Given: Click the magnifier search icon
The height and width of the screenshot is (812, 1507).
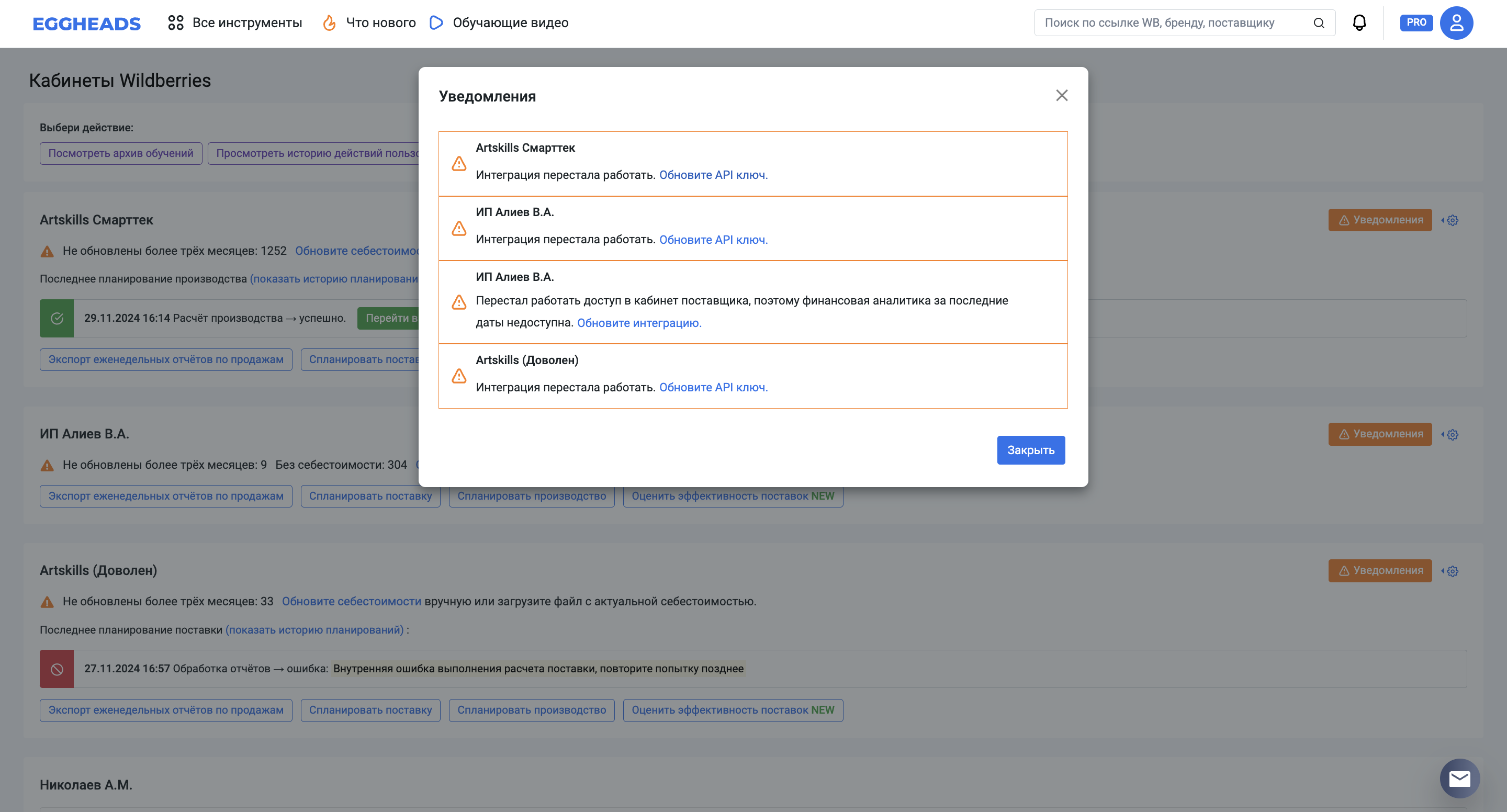Looking at the screenshot, I should coord(1319,23).
